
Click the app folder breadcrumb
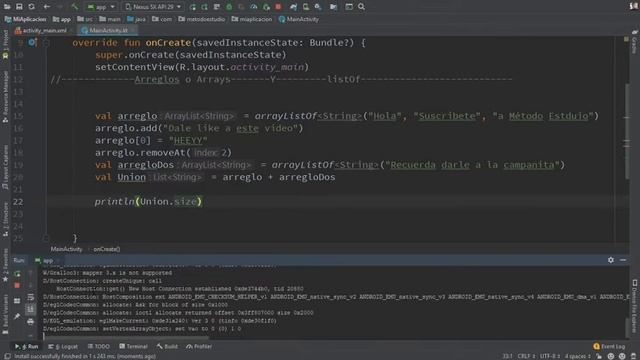coord(62,19)
